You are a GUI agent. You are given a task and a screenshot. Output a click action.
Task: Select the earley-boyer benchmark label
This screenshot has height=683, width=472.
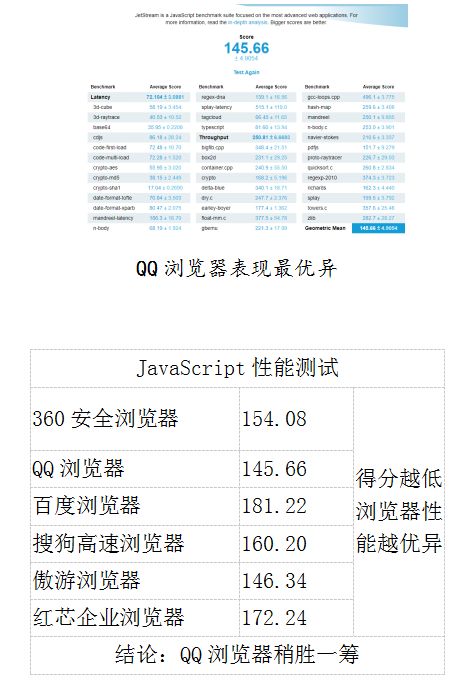coord(216,208)
